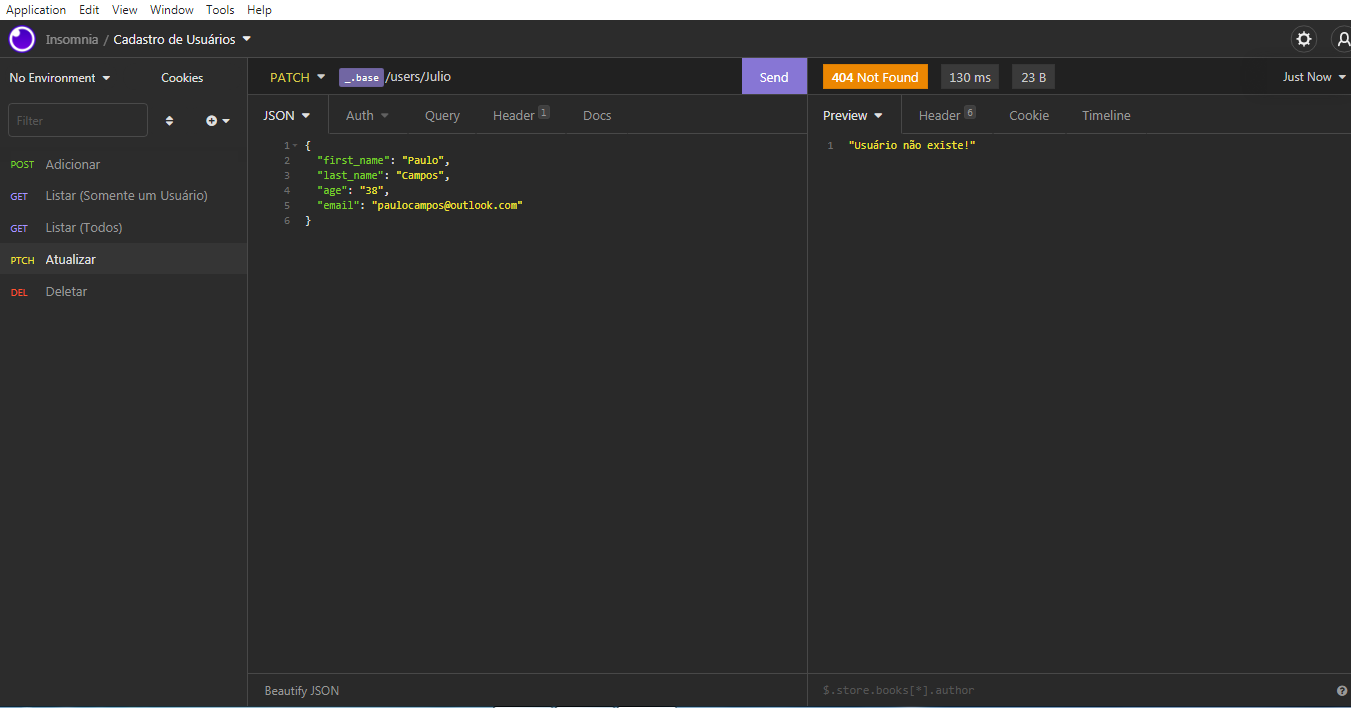Screen dimensions: 1351x708
Task: Open the Cookies manager
Action: (181, 77)
